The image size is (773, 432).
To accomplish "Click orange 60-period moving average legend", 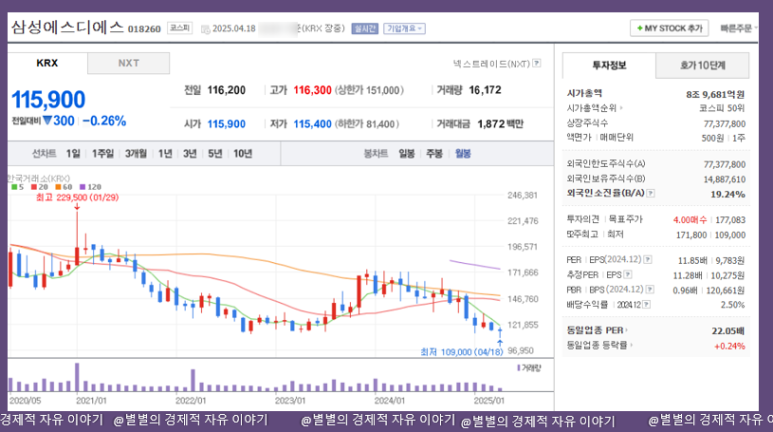I will (64, 187).
